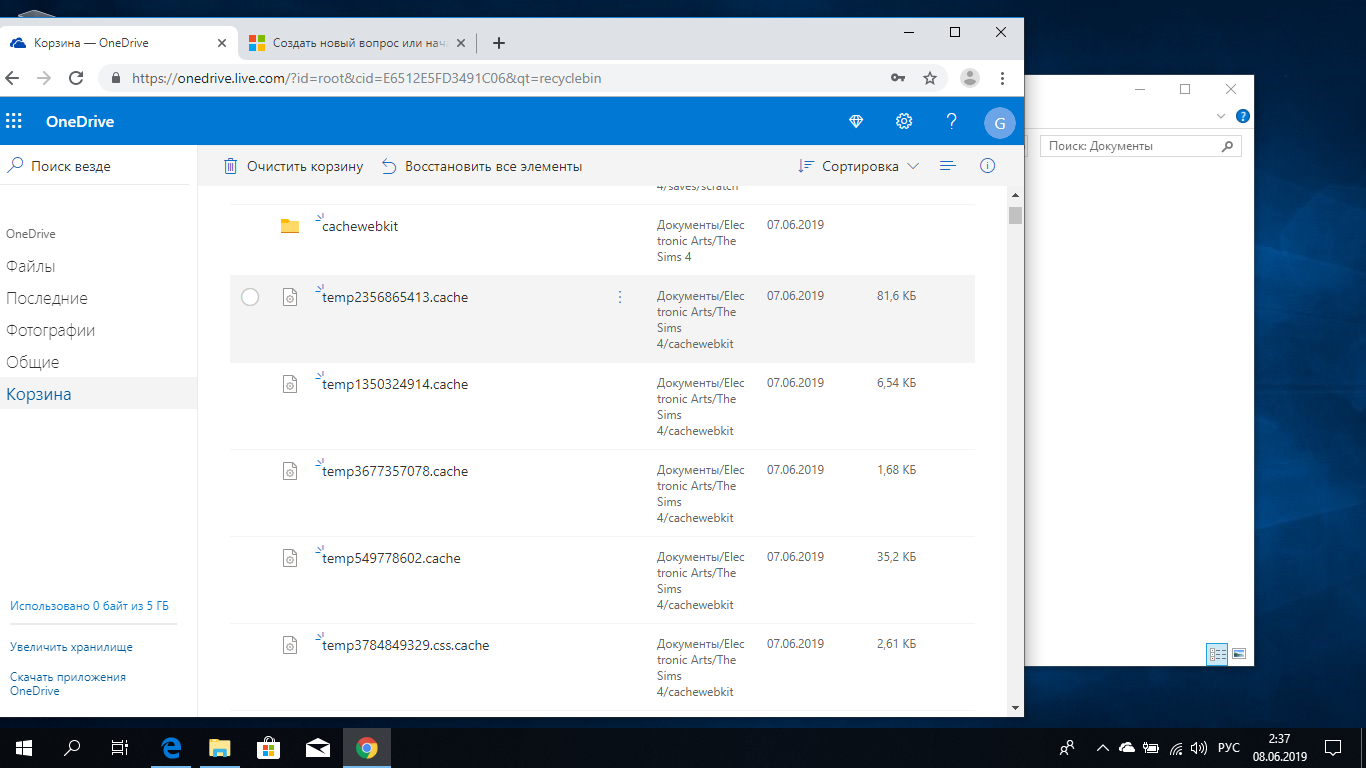Click Восстановить все элементы
1366x768 pixels.
point(482,166)
